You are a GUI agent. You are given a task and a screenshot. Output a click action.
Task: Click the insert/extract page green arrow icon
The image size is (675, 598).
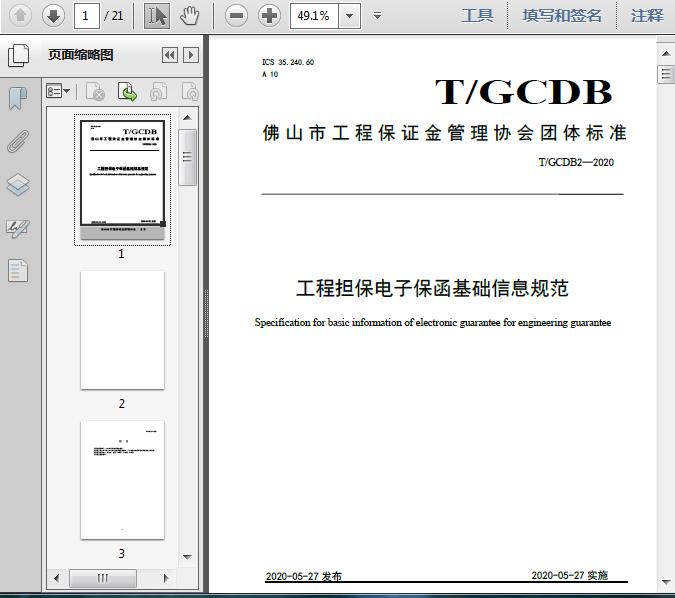click(127, 91)
